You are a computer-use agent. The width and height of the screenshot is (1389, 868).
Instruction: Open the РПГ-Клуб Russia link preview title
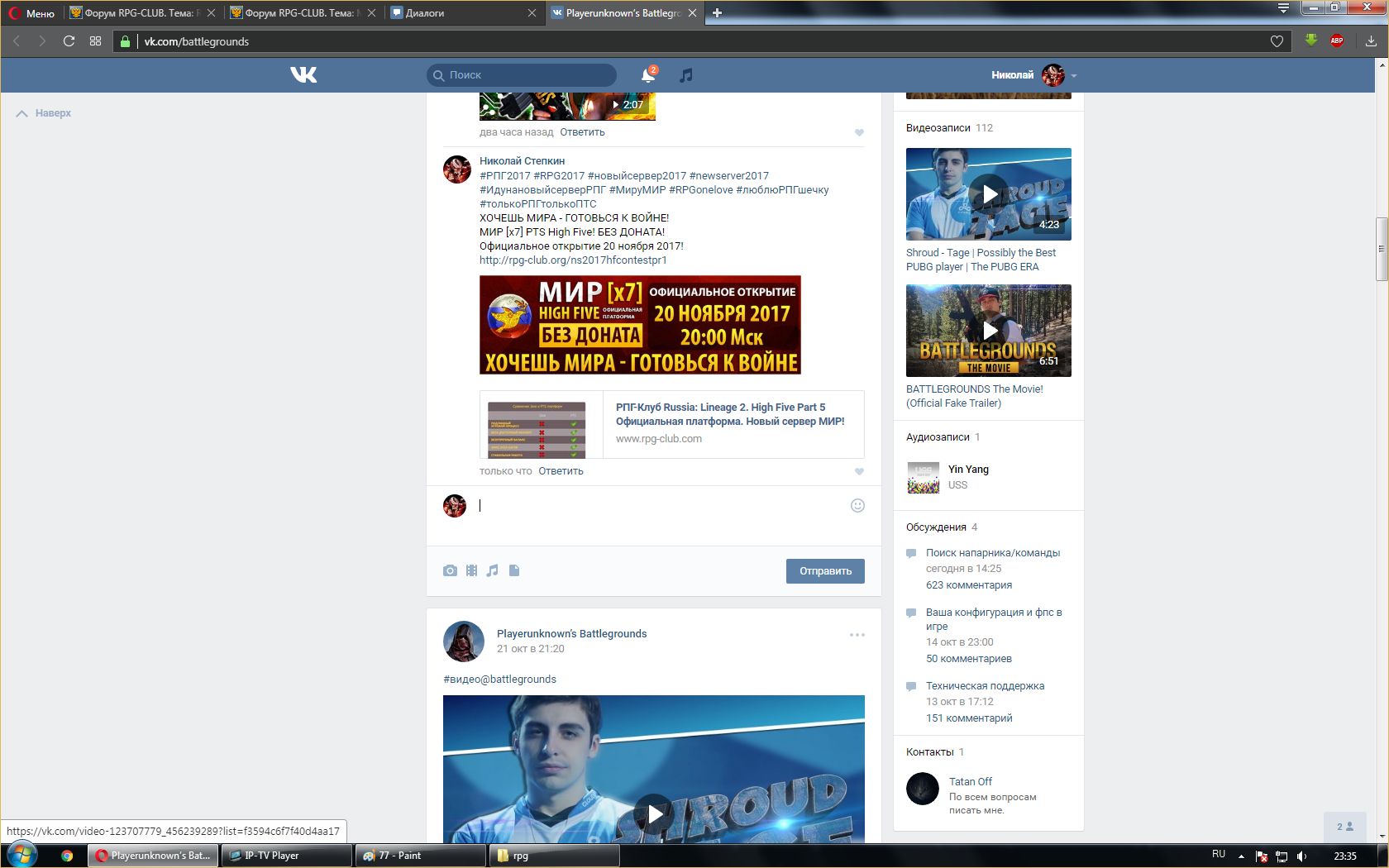tap(730, 414)
